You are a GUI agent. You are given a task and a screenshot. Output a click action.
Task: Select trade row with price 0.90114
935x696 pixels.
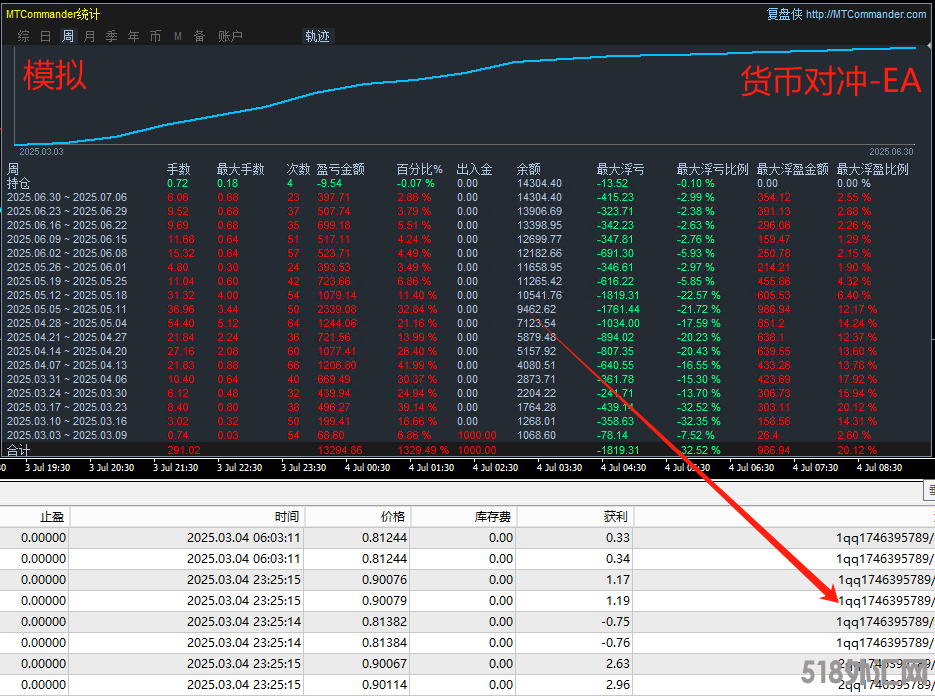pyautogui.click(x=468, y=685)
